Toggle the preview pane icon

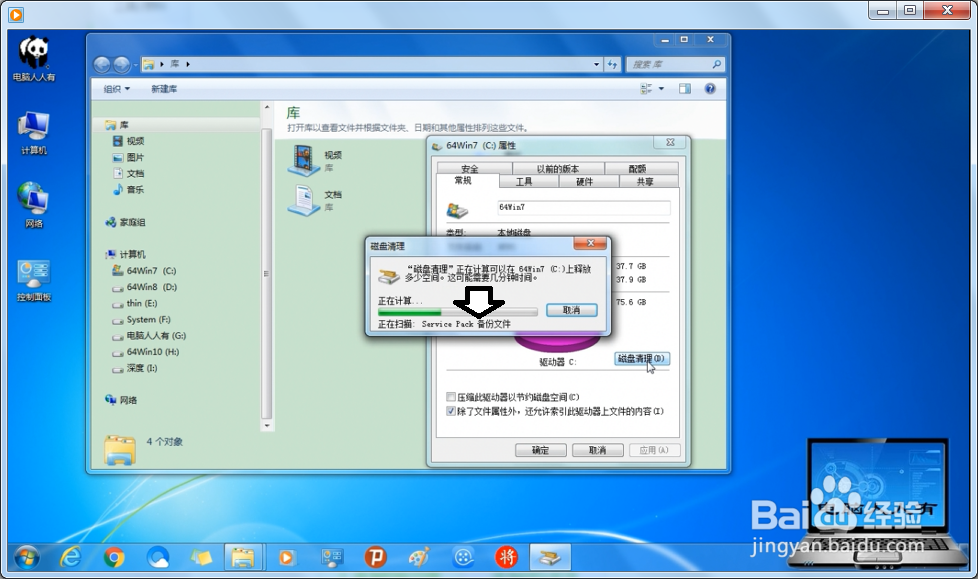point(685,89)
